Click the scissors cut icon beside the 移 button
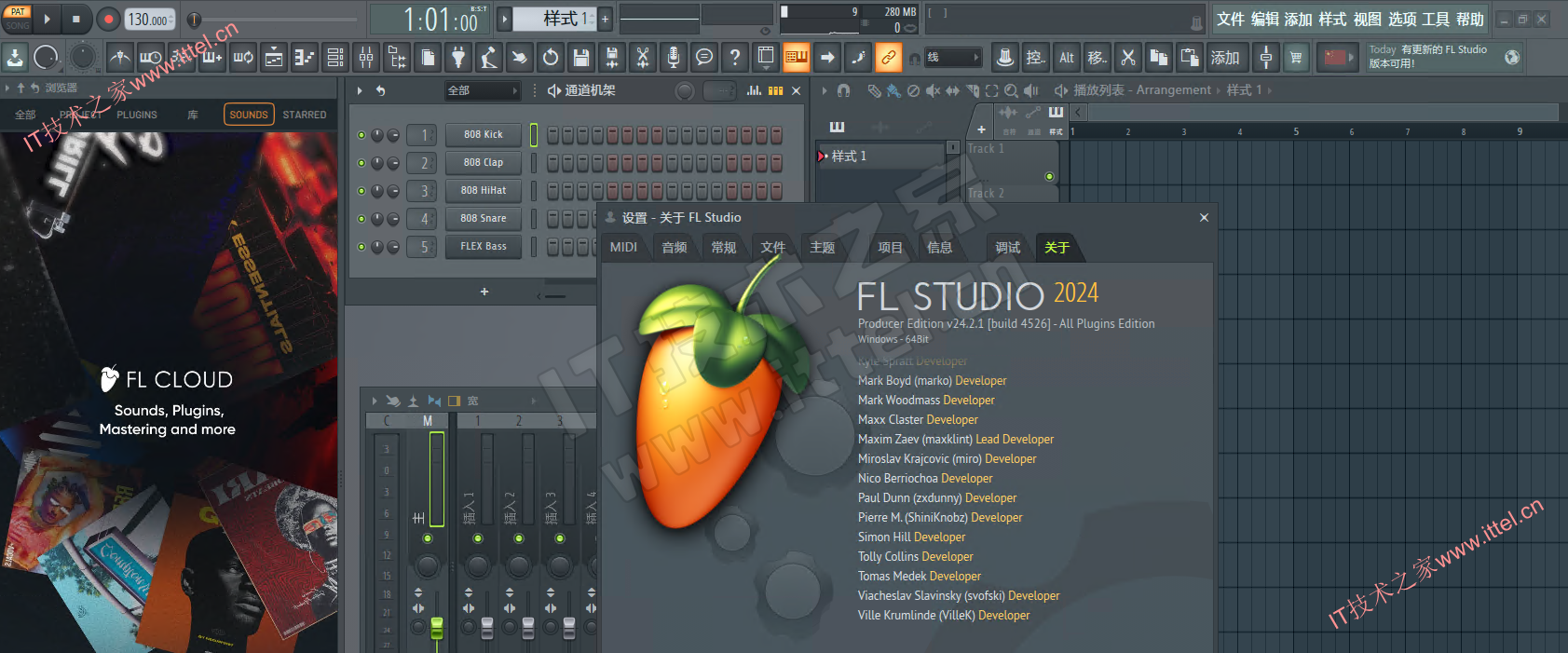This screenshot has height=653, width=1568. coord(1128,58)
